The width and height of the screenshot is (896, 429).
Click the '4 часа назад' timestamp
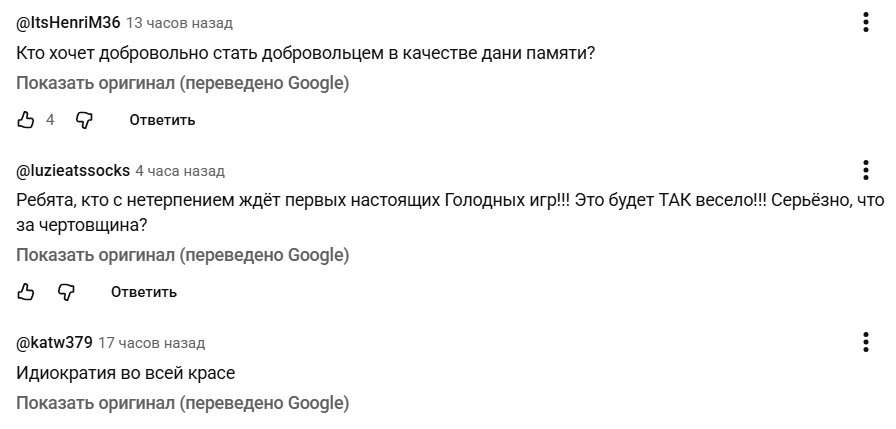(x=180, y=171)
